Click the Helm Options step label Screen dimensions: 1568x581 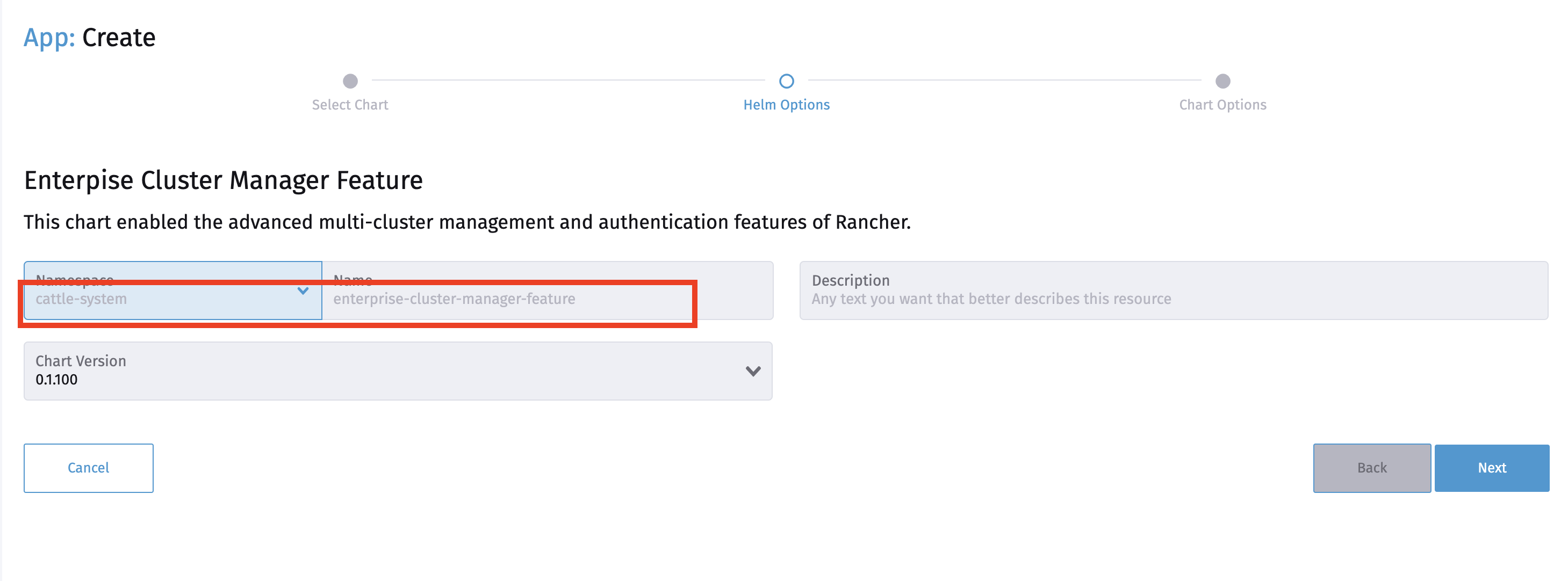pos(787,104)
